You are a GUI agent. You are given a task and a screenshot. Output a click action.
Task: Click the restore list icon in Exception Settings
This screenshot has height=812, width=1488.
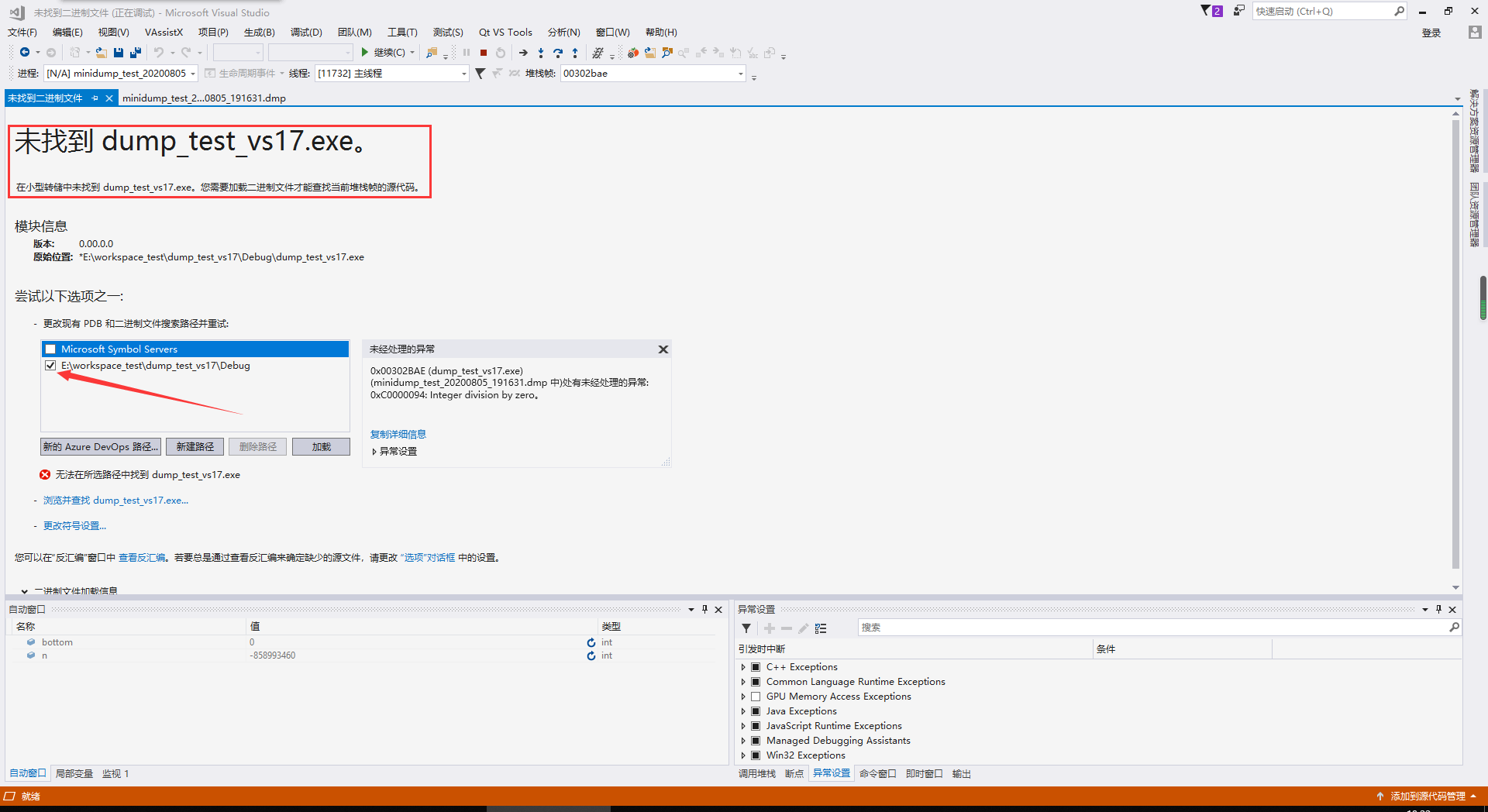click(x=821, y=628)
